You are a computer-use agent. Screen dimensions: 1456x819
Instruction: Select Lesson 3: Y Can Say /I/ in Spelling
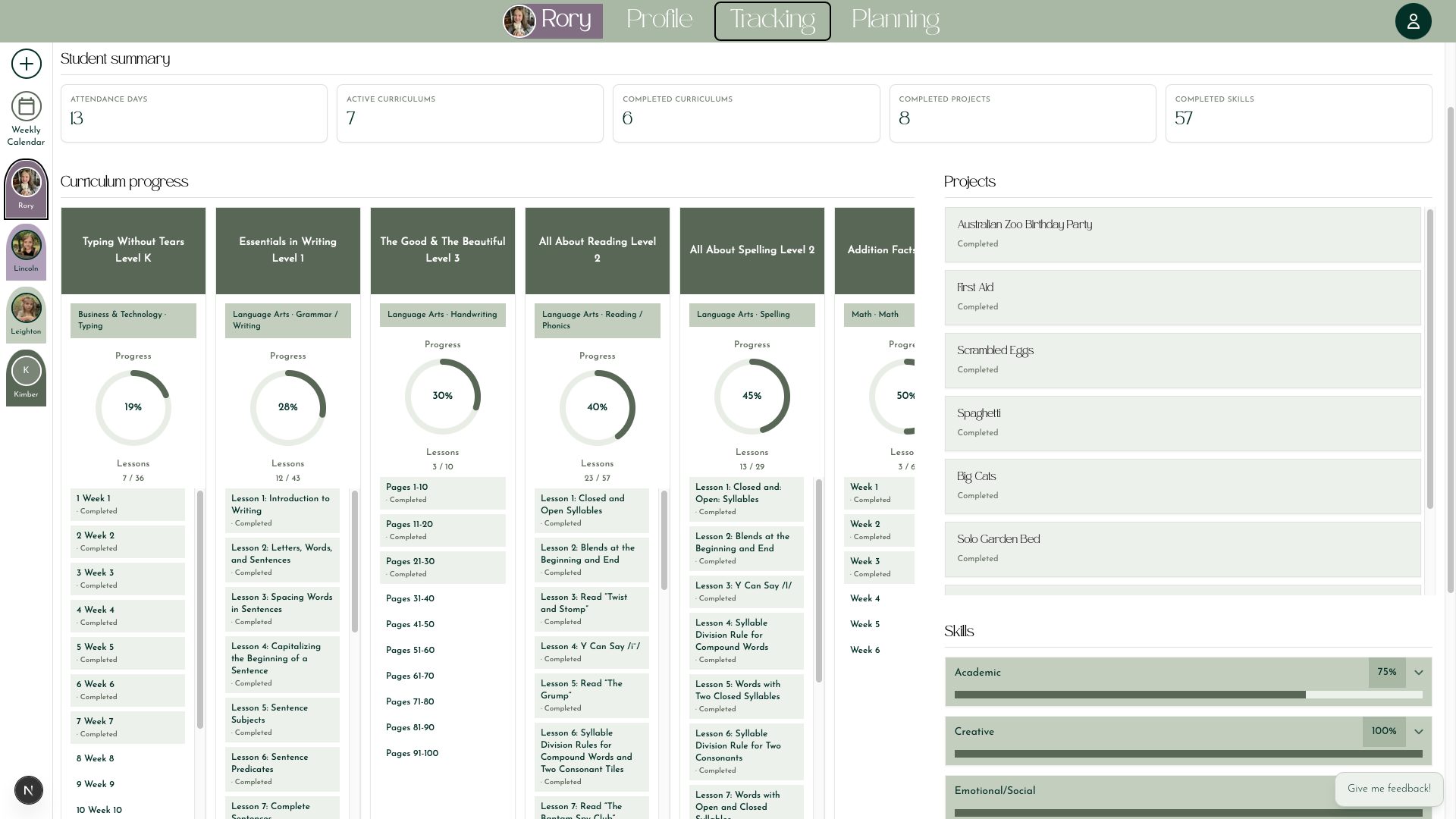[x=746, y=591]
